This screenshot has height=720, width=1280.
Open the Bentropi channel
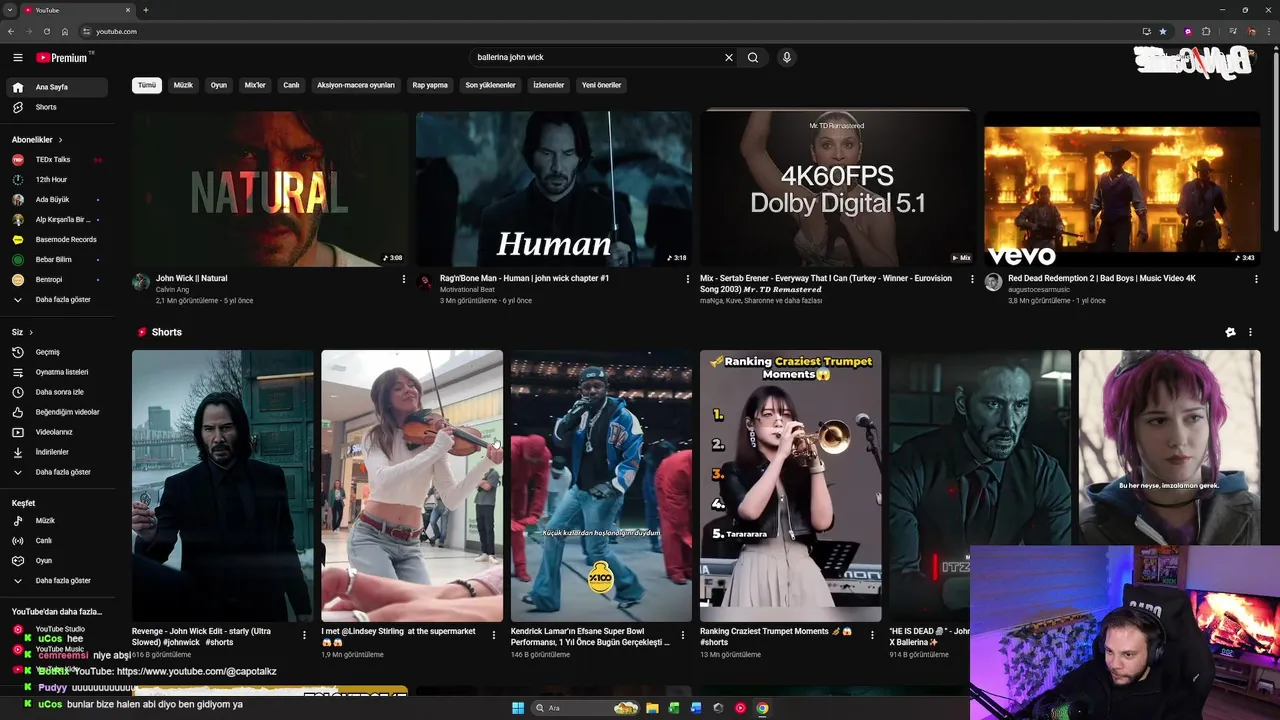(x=57, y=279)
